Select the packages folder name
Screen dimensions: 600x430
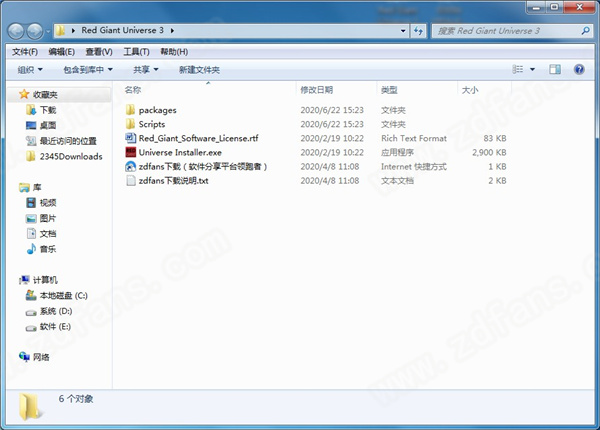(157, 110)
